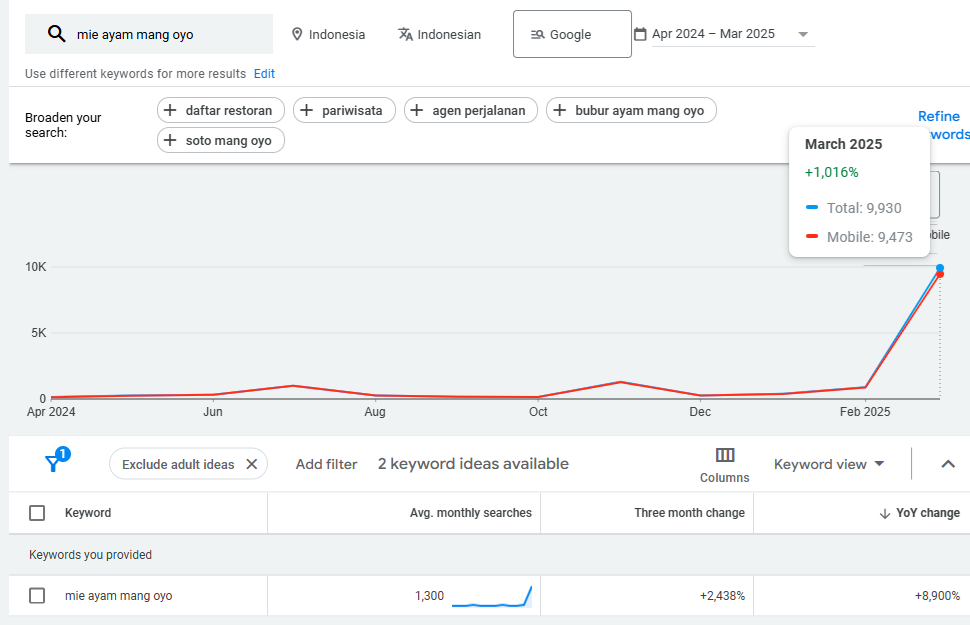
Task: Expand the date range dropdown arrow
Action: click(802, 34)
